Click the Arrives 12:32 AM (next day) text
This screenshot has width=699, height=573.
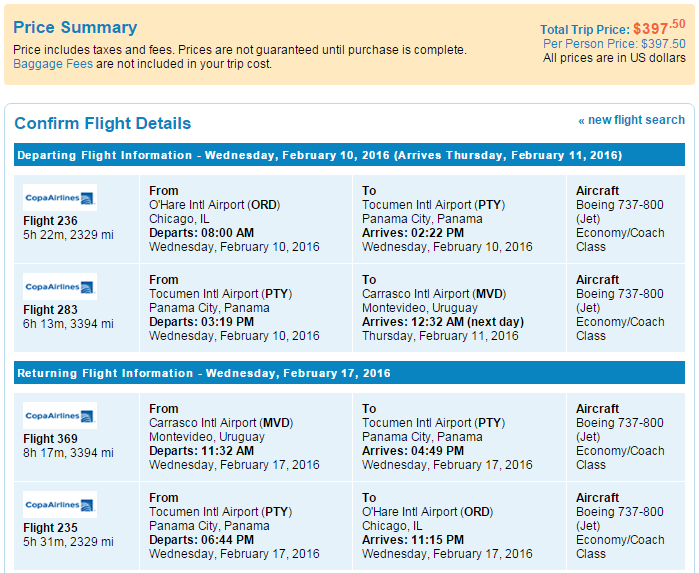tap(443, 322)
